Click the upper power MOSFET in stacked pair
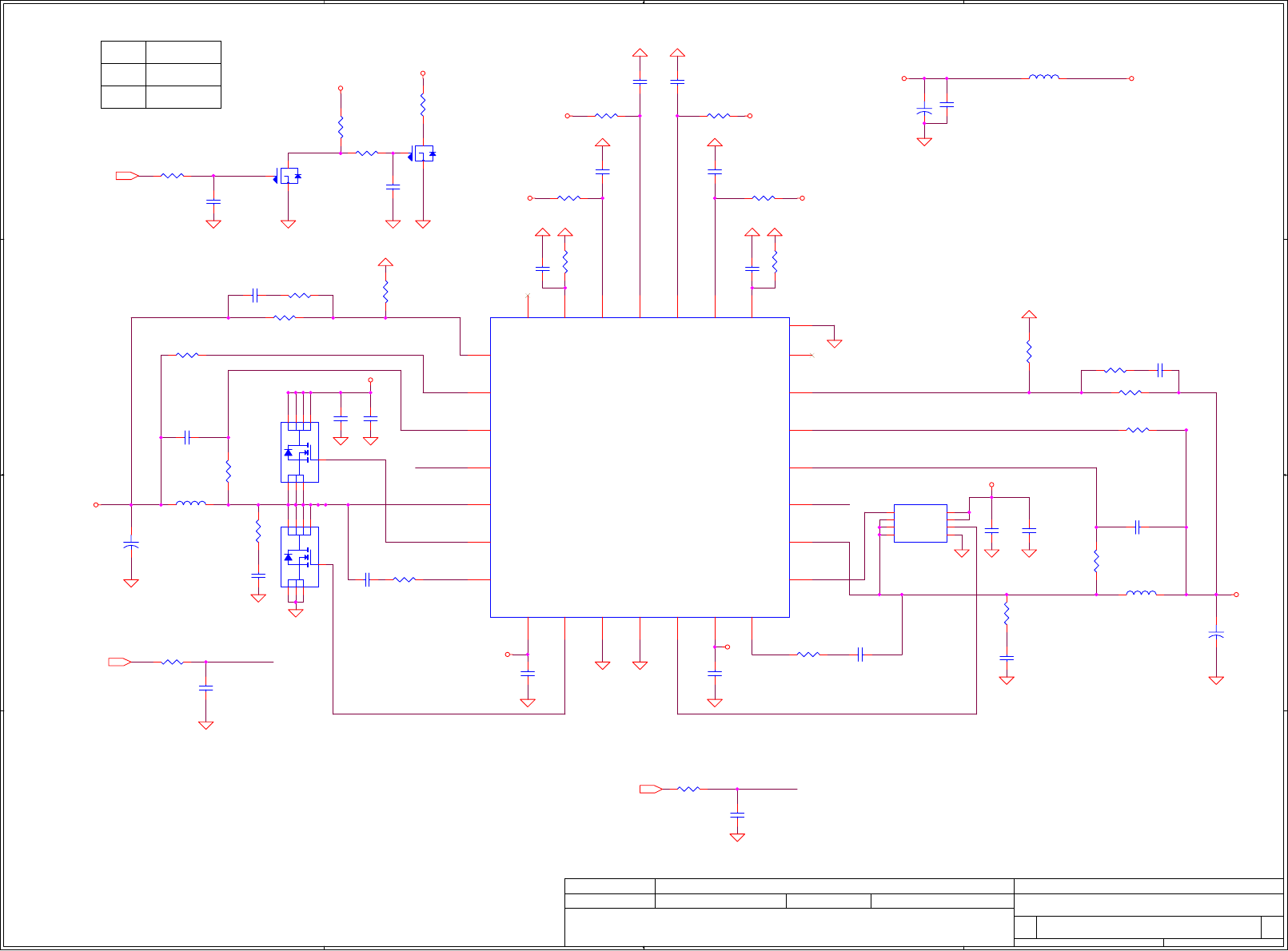This screenshot has height=951, width=1288. [300, 452]
